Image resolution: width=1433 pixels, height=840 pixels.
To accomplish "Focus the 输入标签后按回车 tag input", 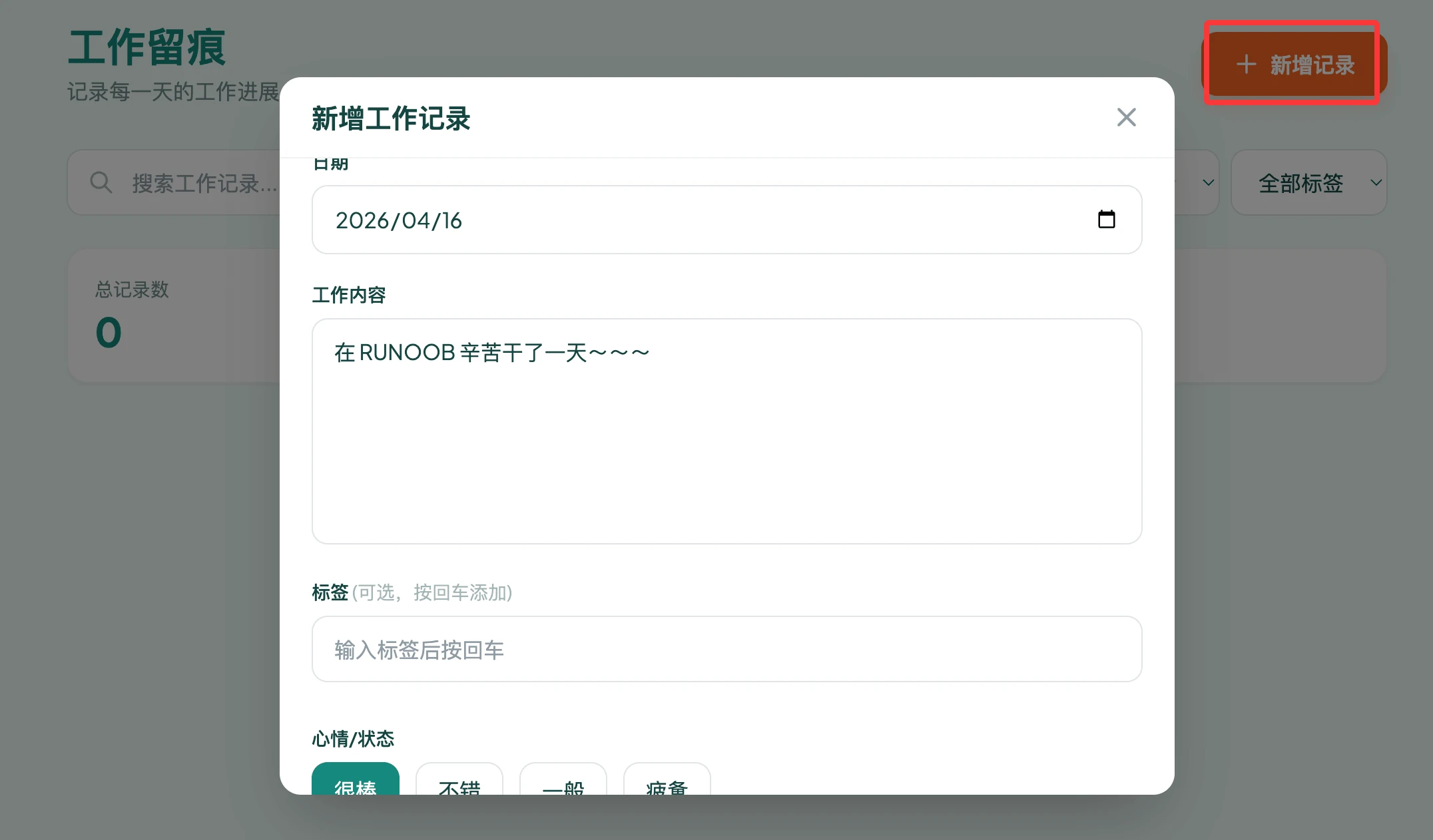I will (726, 649).
